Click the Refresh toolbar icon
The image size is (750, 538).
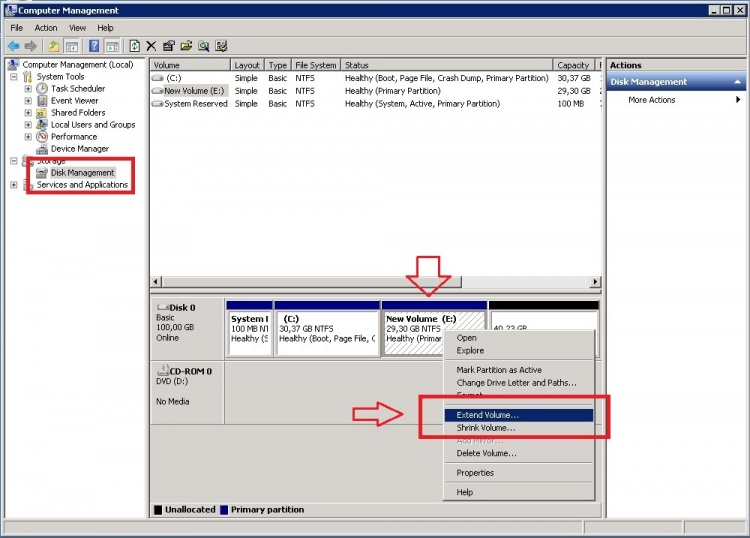pos(134,46)
